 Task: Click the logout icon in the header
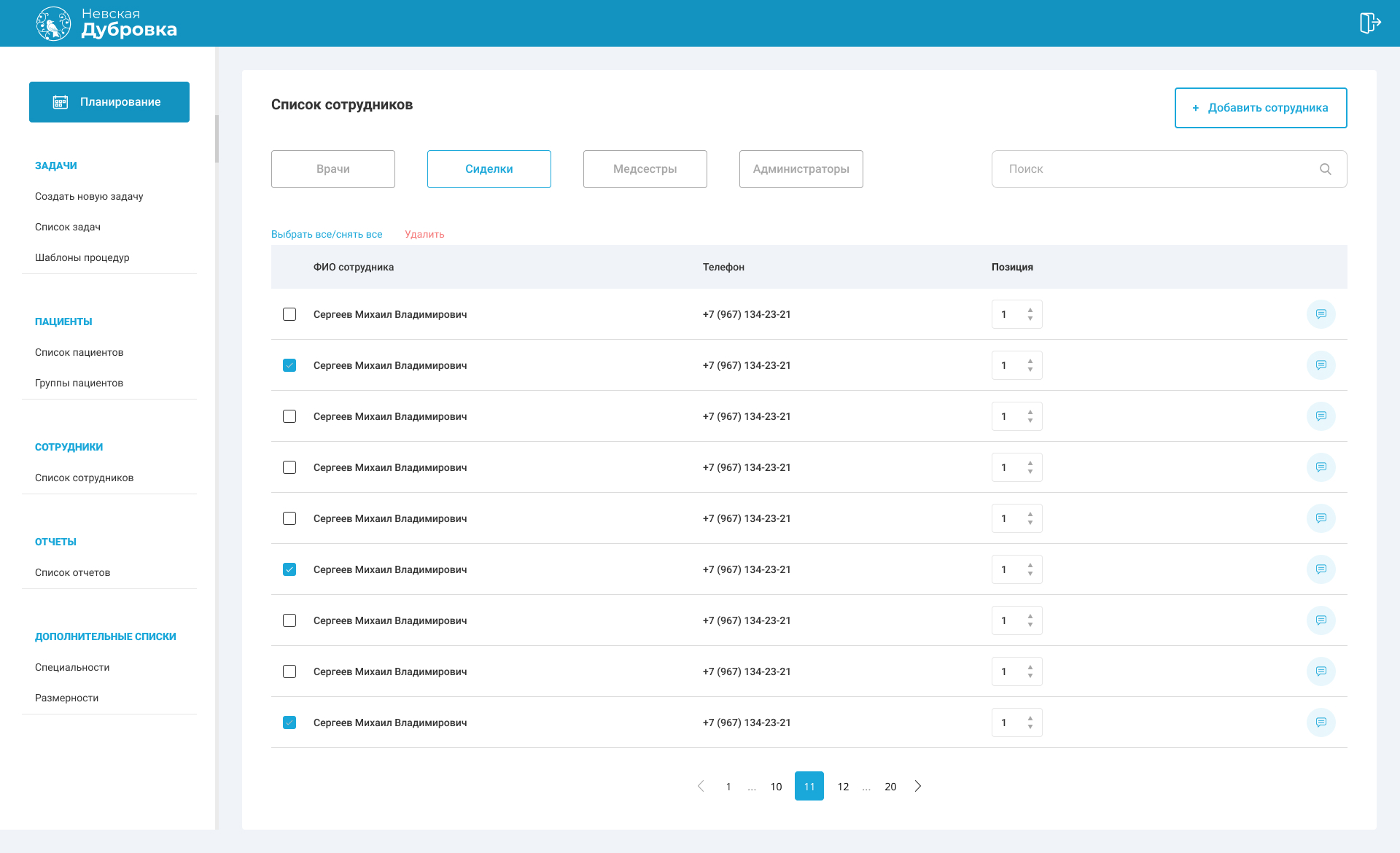point(1370,23)
